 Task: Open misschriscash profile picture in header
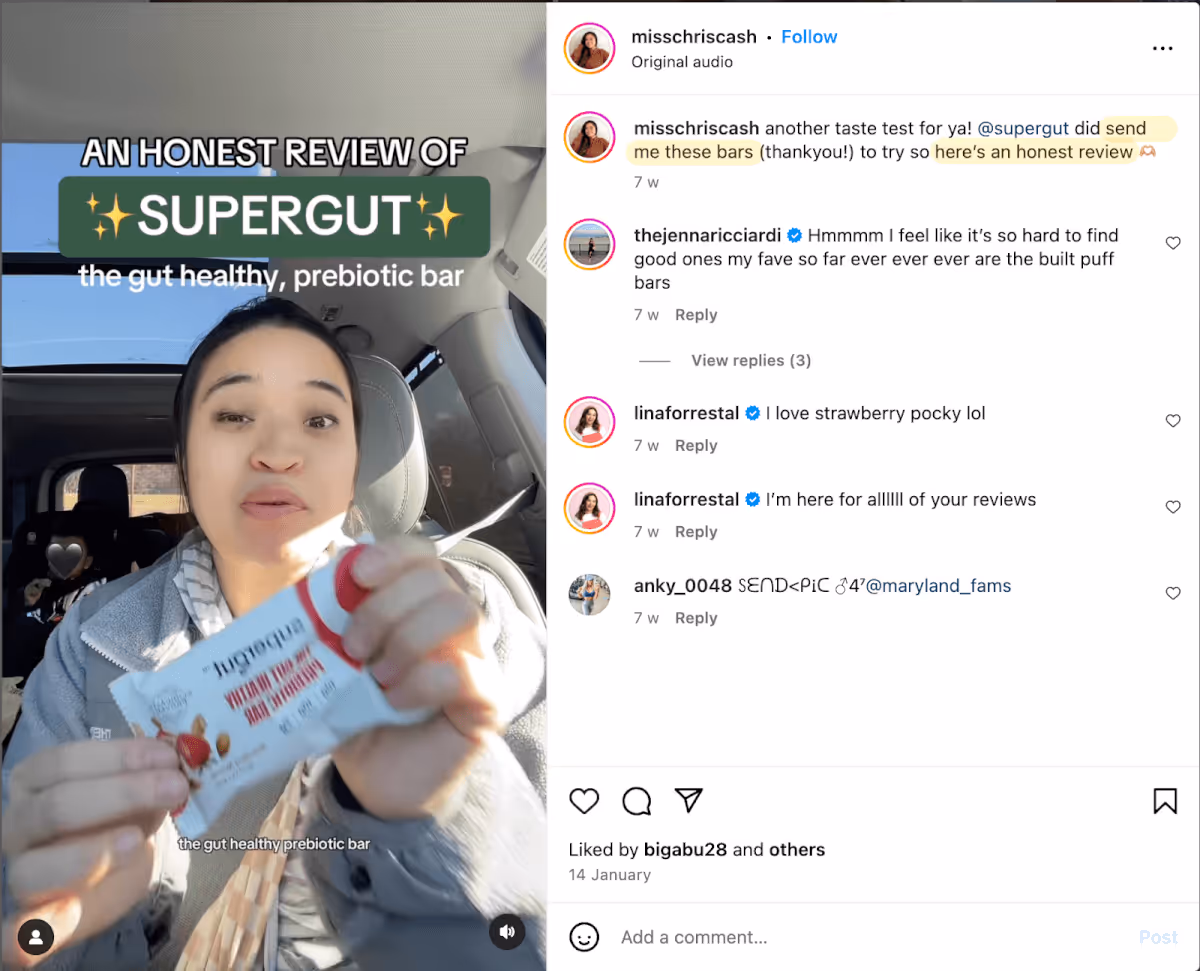click(x=590, y=48)
